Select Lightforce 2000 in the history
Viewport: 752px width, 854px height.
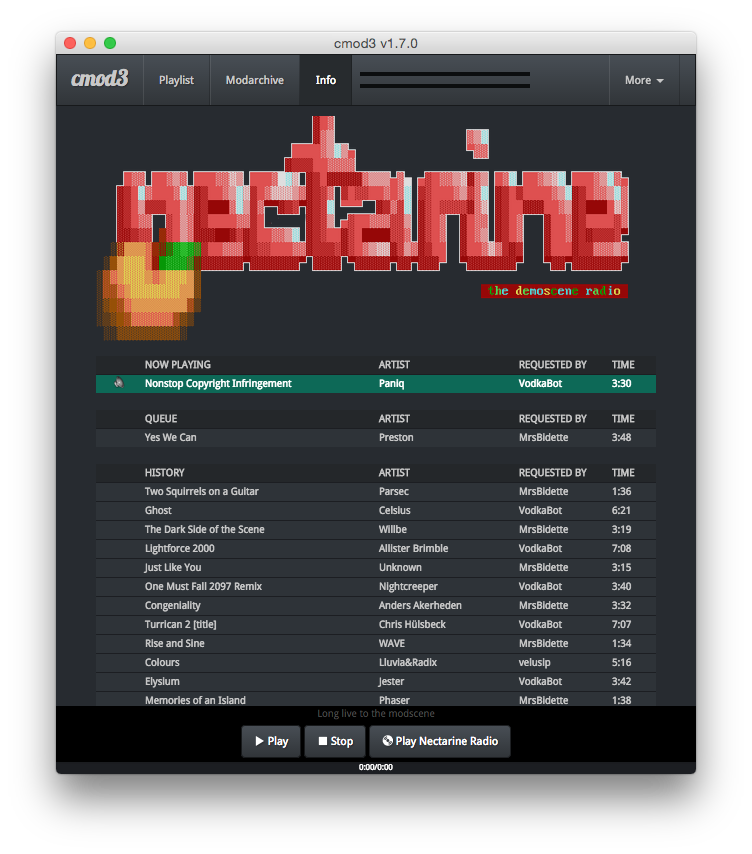tap(180, 548)
